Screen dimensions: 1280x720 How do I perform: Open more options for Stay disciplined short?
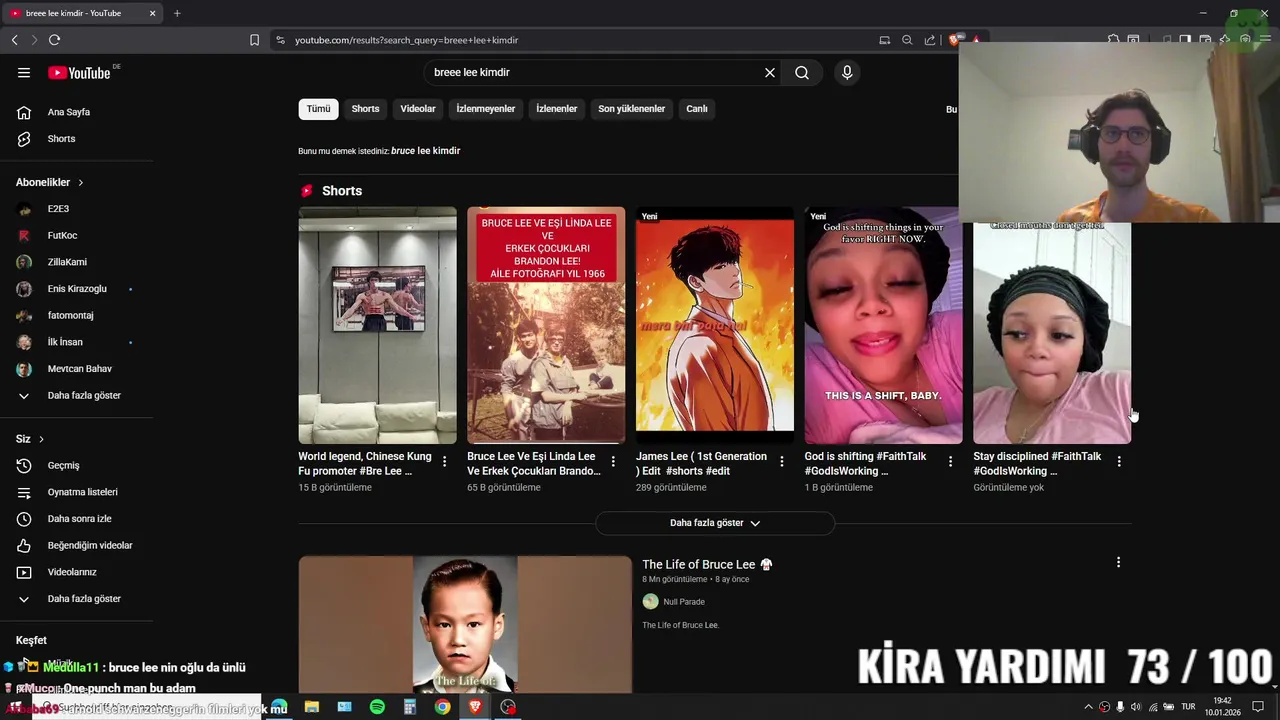[1119, 461]
